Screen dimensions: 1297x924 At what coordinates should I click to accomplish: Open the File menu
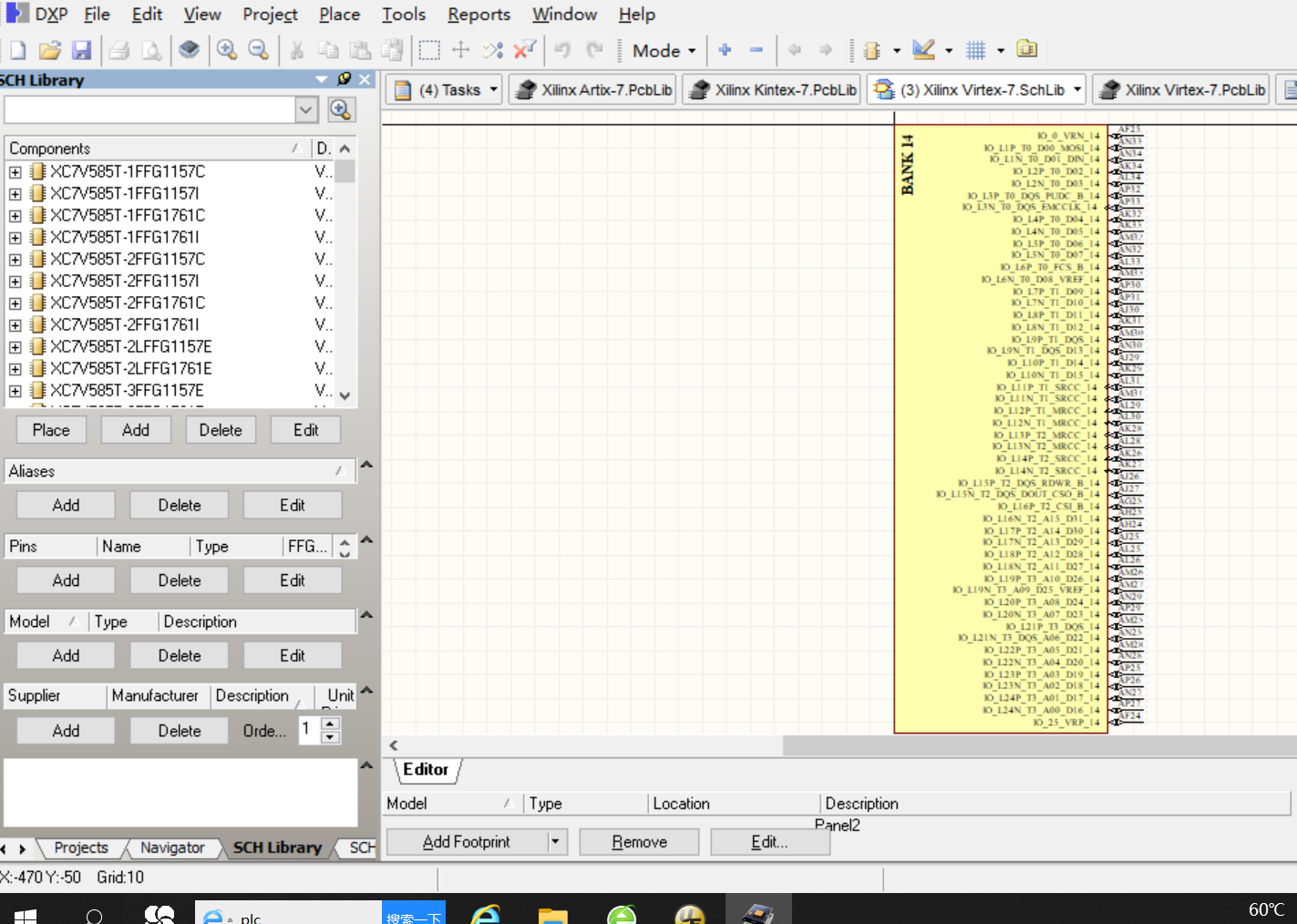(x=97, y=15)
